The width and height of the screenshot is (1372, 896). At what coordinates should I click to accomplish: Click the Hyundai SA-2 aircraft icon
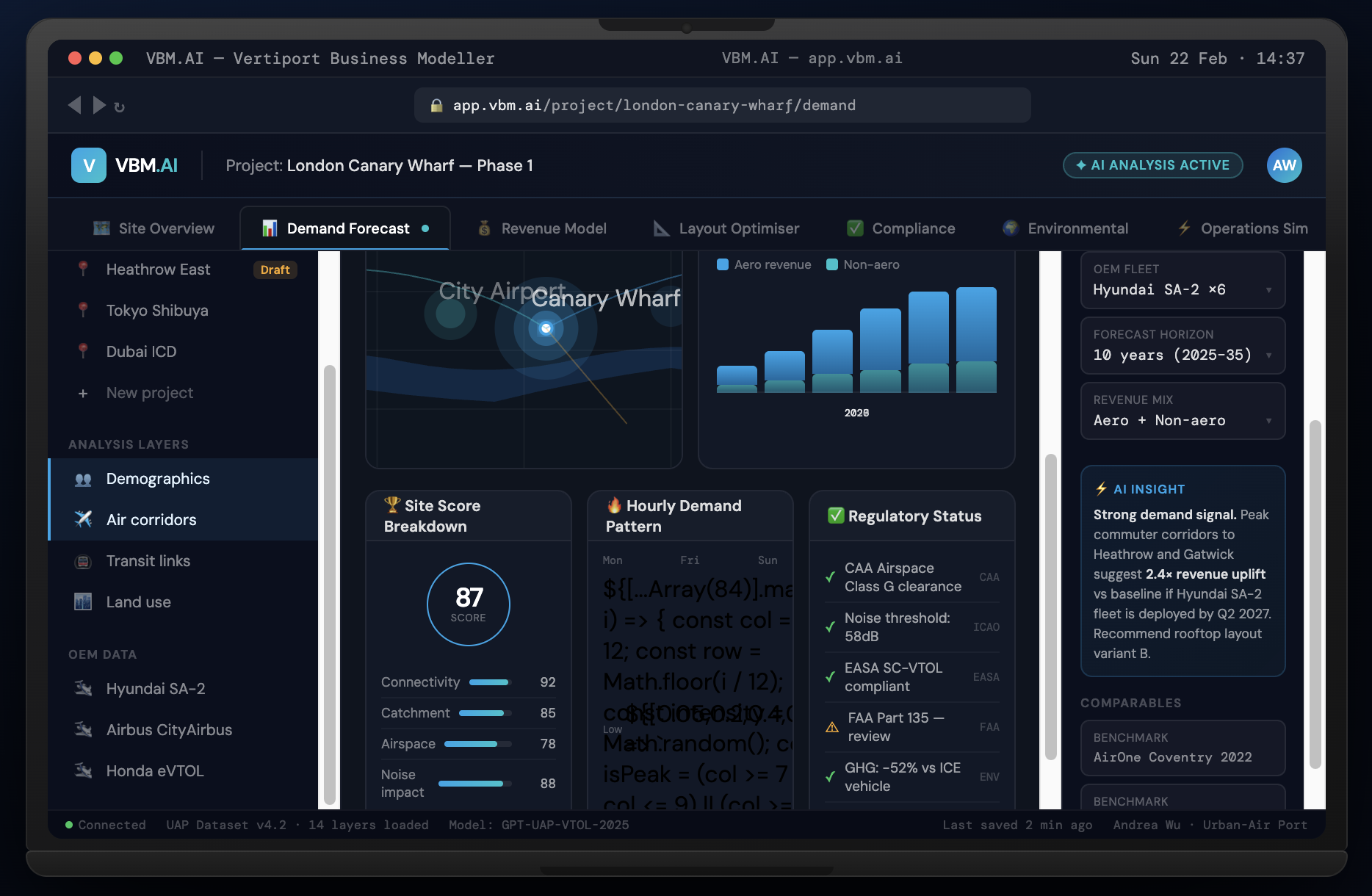[x=83, y=689]
